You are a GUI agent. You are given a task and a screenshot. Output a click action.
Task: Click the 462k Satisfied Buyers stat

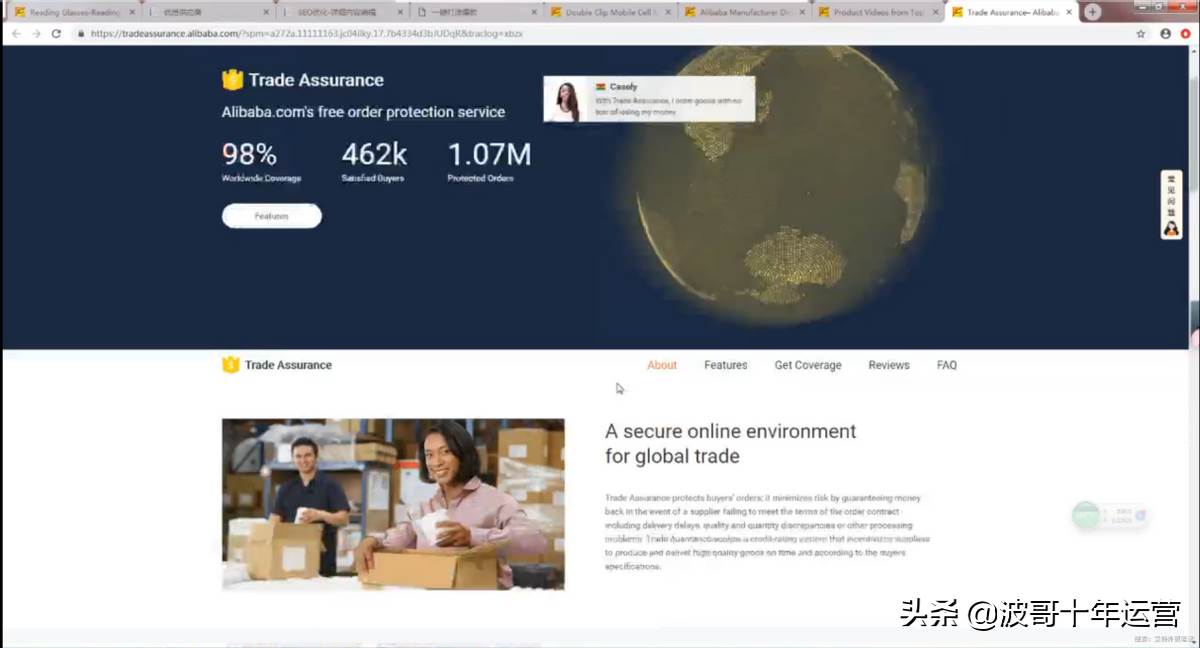tap(374, 162)
